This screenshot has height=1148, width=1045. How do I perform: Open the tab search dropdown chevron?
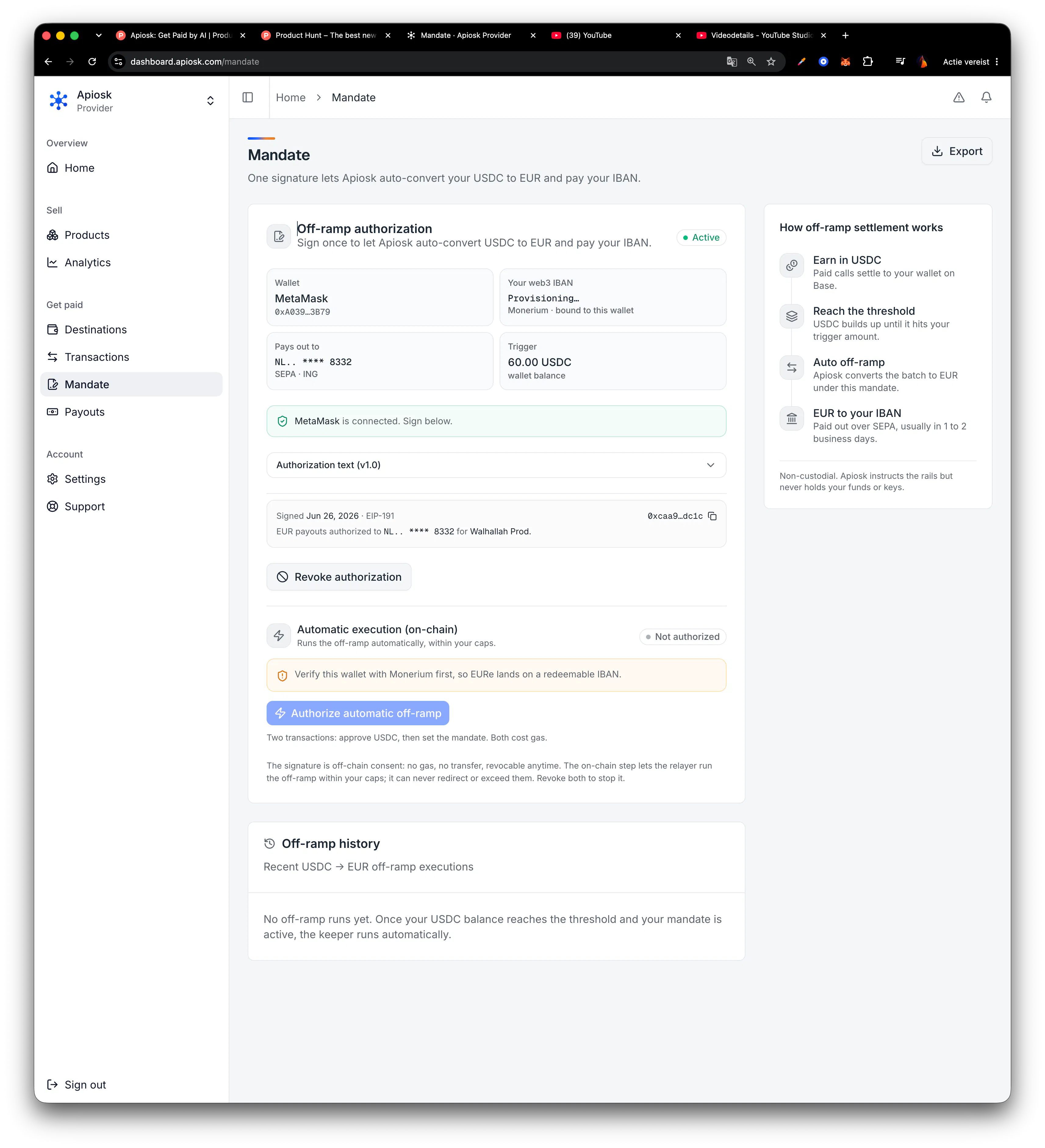pyautogui.click(x=99, y=35)
